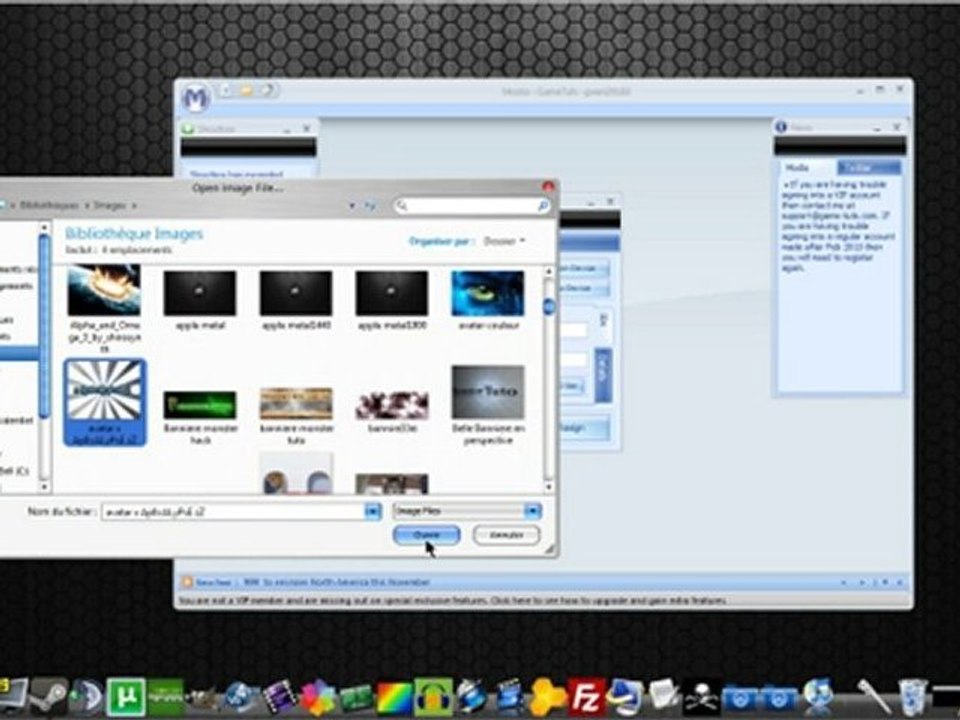Minimize the Direction panel
Screen dimensions: 960x720
click(x=287, y=129)
